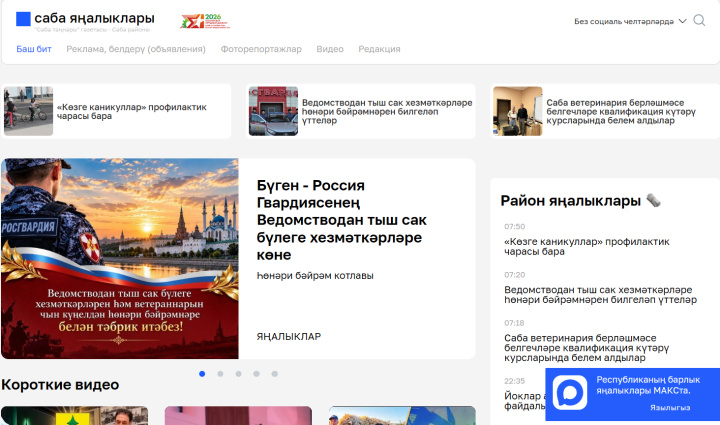Open Ведомстводан тыш сак headline in top card
720x425 pixels.
pyautogui.click(x=387, y=112)
